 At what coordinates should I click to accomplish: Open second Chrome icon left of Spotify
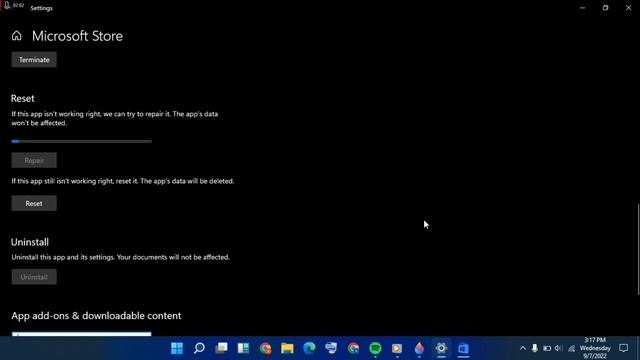[x=353, y=348]
